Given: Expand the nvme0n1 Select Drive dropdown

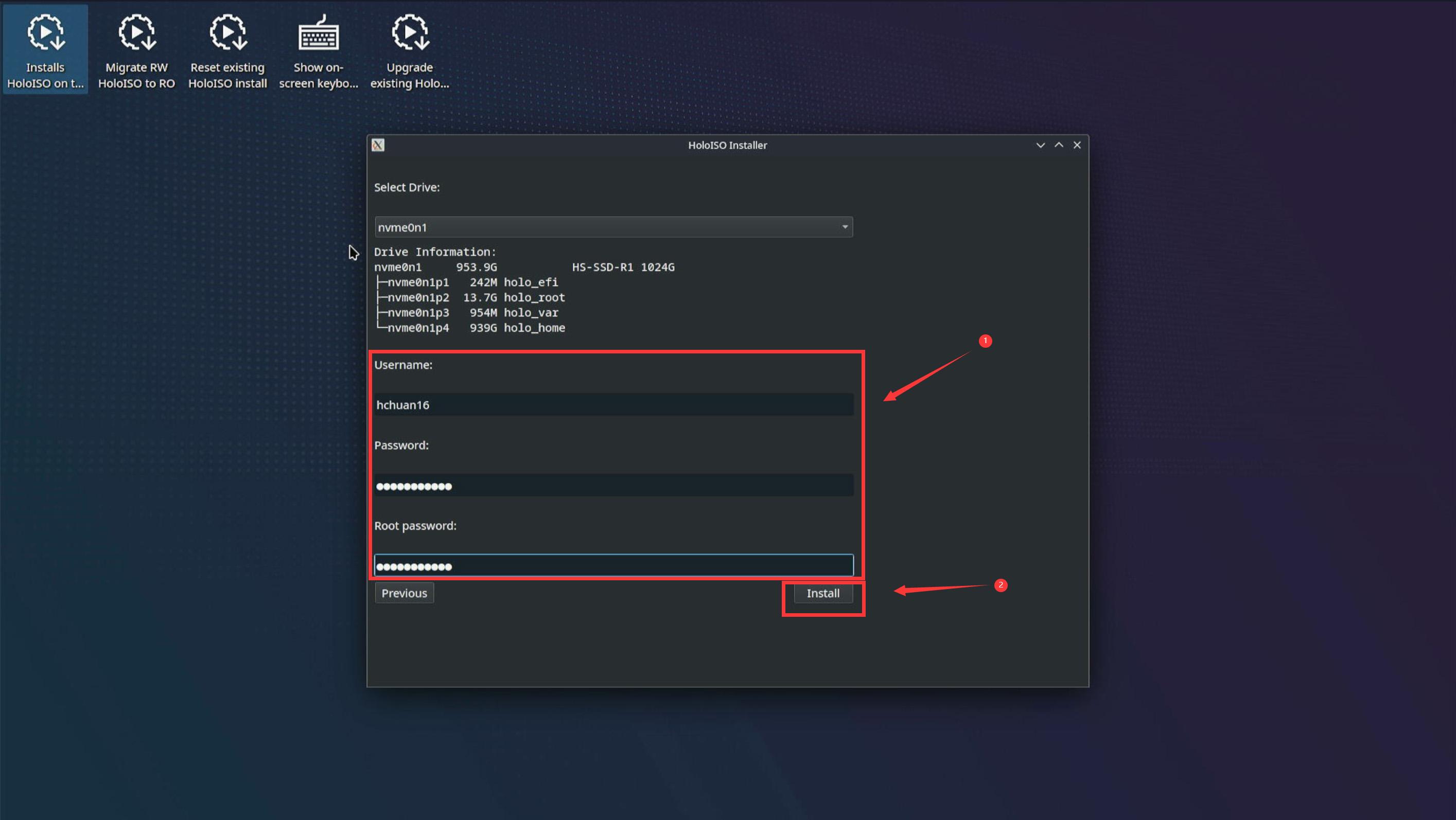Looking at the screenshot, I should [x=613, y=227].
